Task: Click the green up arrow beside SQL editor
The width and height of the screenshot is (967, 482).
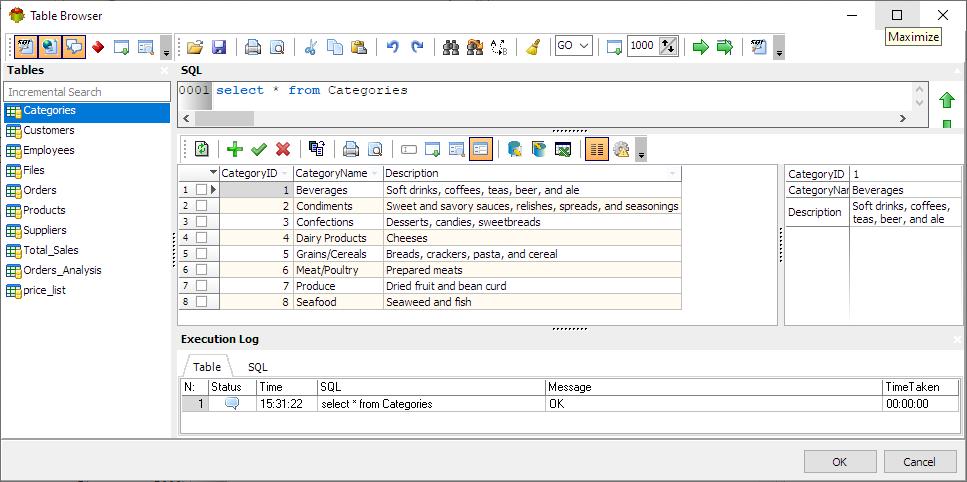Action: pos(947,100)
